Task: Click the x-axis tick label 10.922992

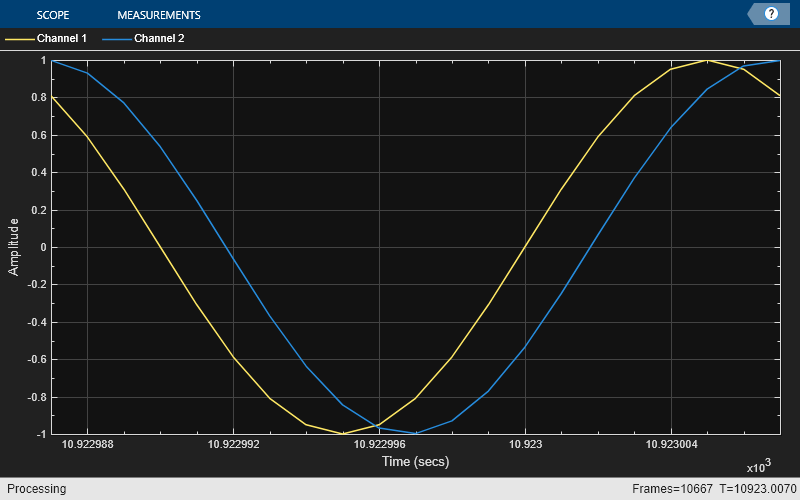Action: (x=234, y=444)
